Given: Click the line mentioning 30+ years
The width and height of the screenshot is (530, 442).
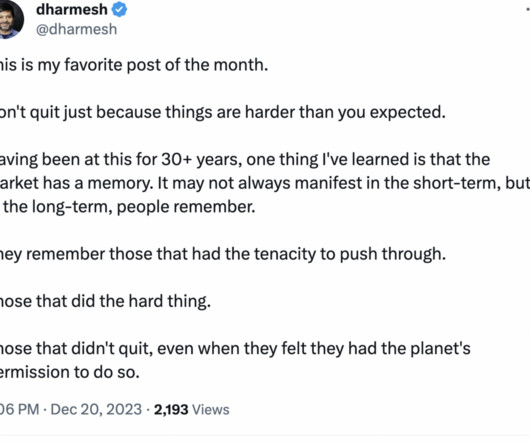Looking at the screenshot, I should 245,159.
